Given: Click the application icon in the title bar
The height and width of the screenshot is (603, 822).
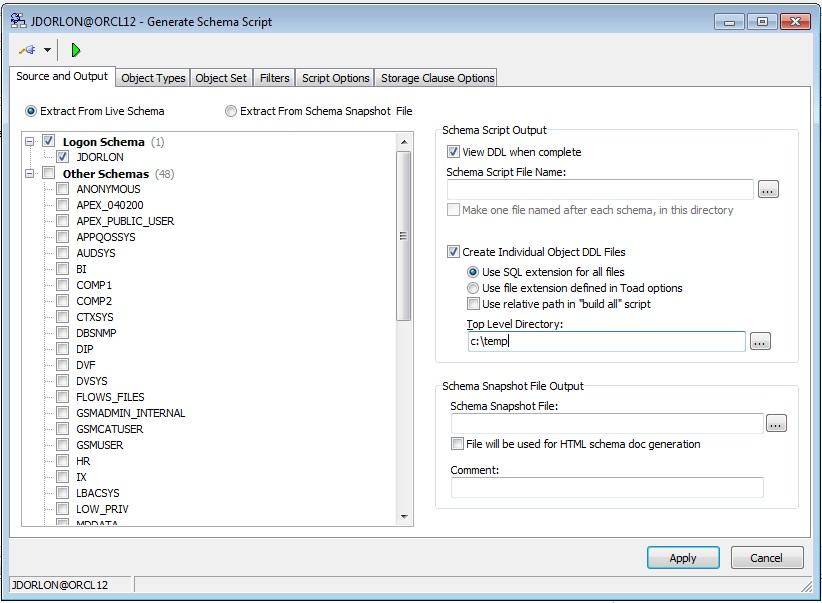Looking at the screenshot, I should 18,21.
